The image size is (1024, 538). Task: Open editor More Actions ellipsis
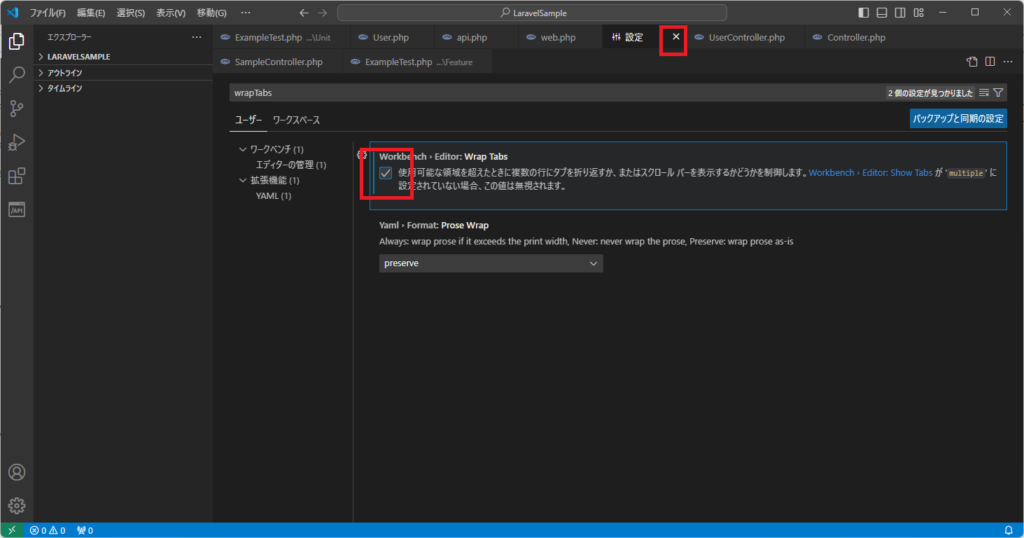coord(1008,61)
